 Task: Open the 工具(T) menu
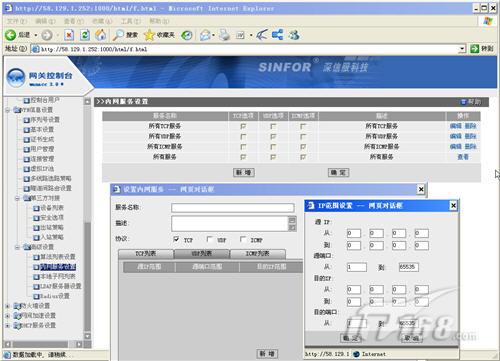coord(131,21)
